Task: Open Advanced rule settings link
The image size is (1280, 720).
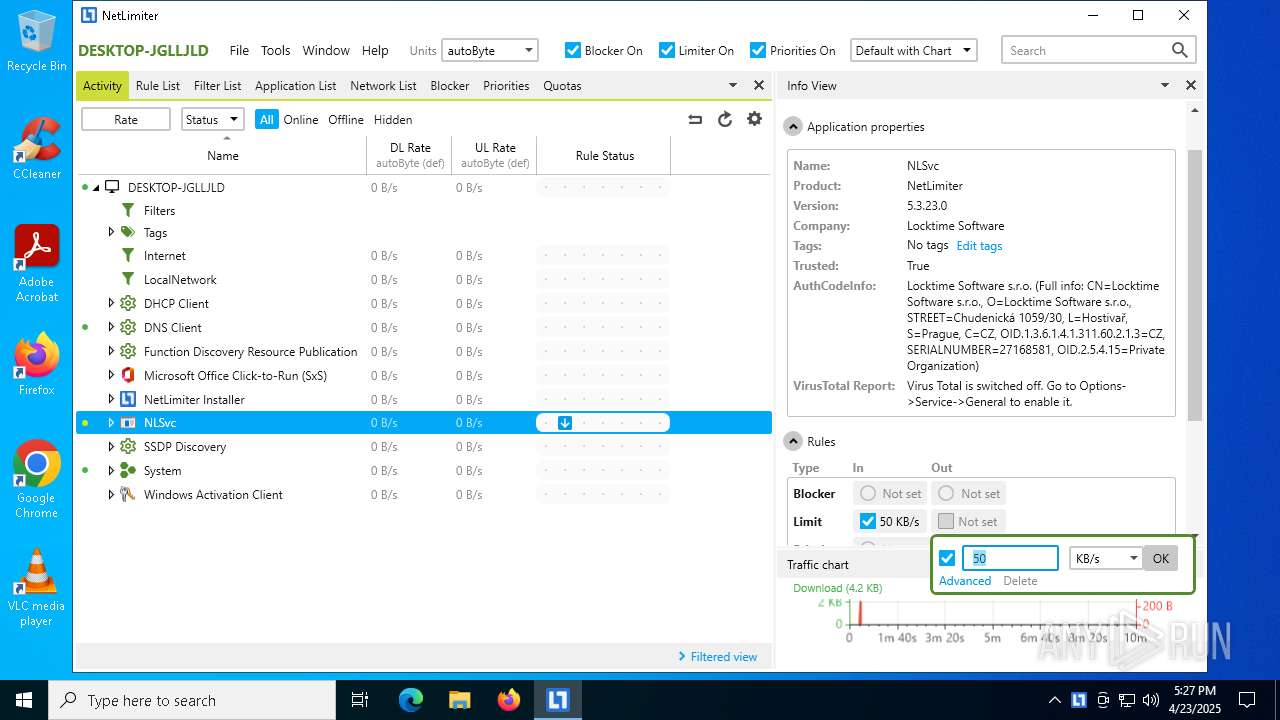Action: click(x=965, y=581)
